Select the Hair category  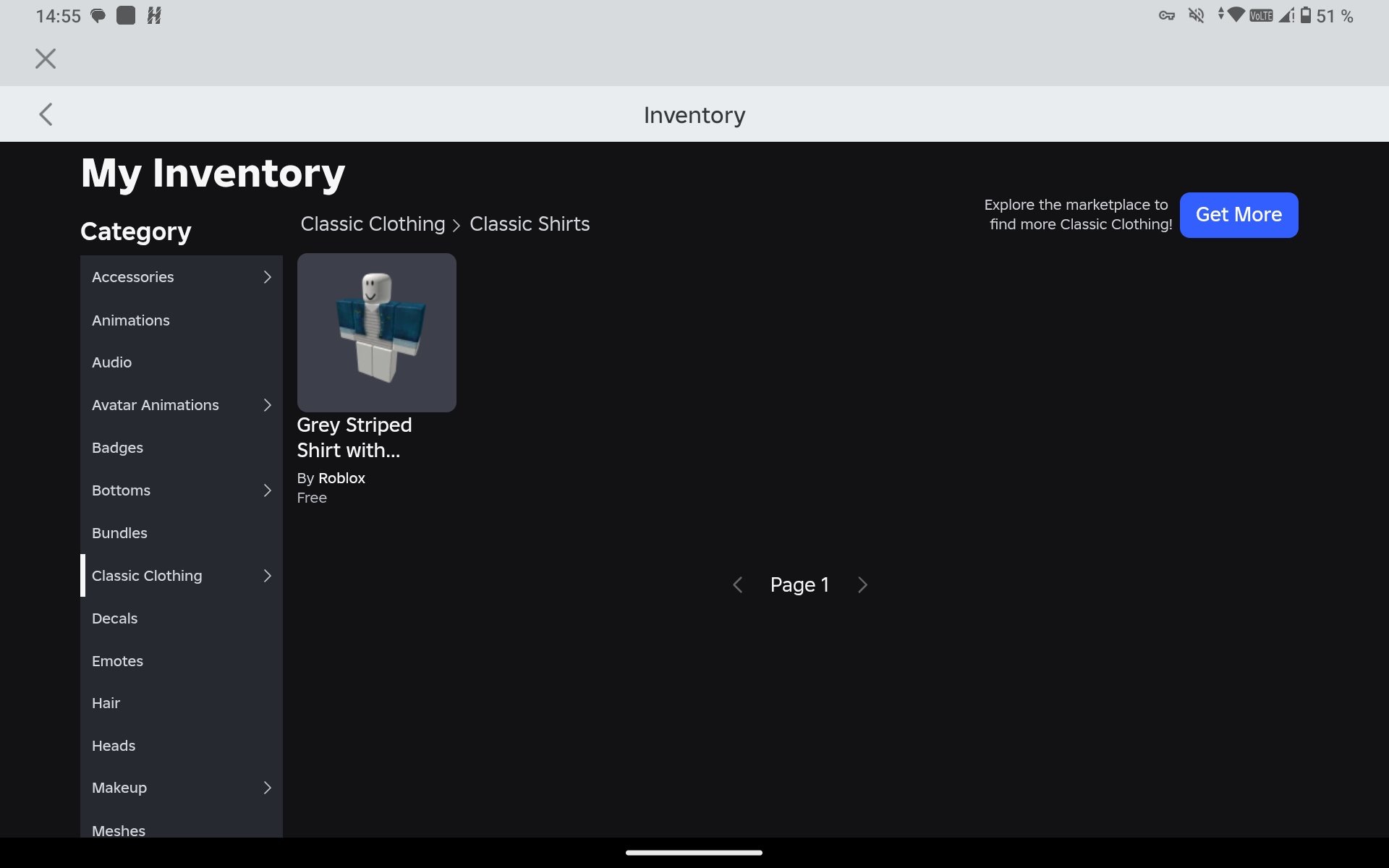(181, 703)
